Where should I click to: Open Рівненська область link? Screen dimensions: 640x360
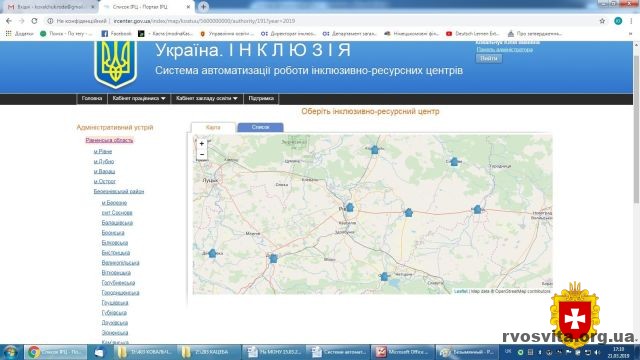pos(109,140)
